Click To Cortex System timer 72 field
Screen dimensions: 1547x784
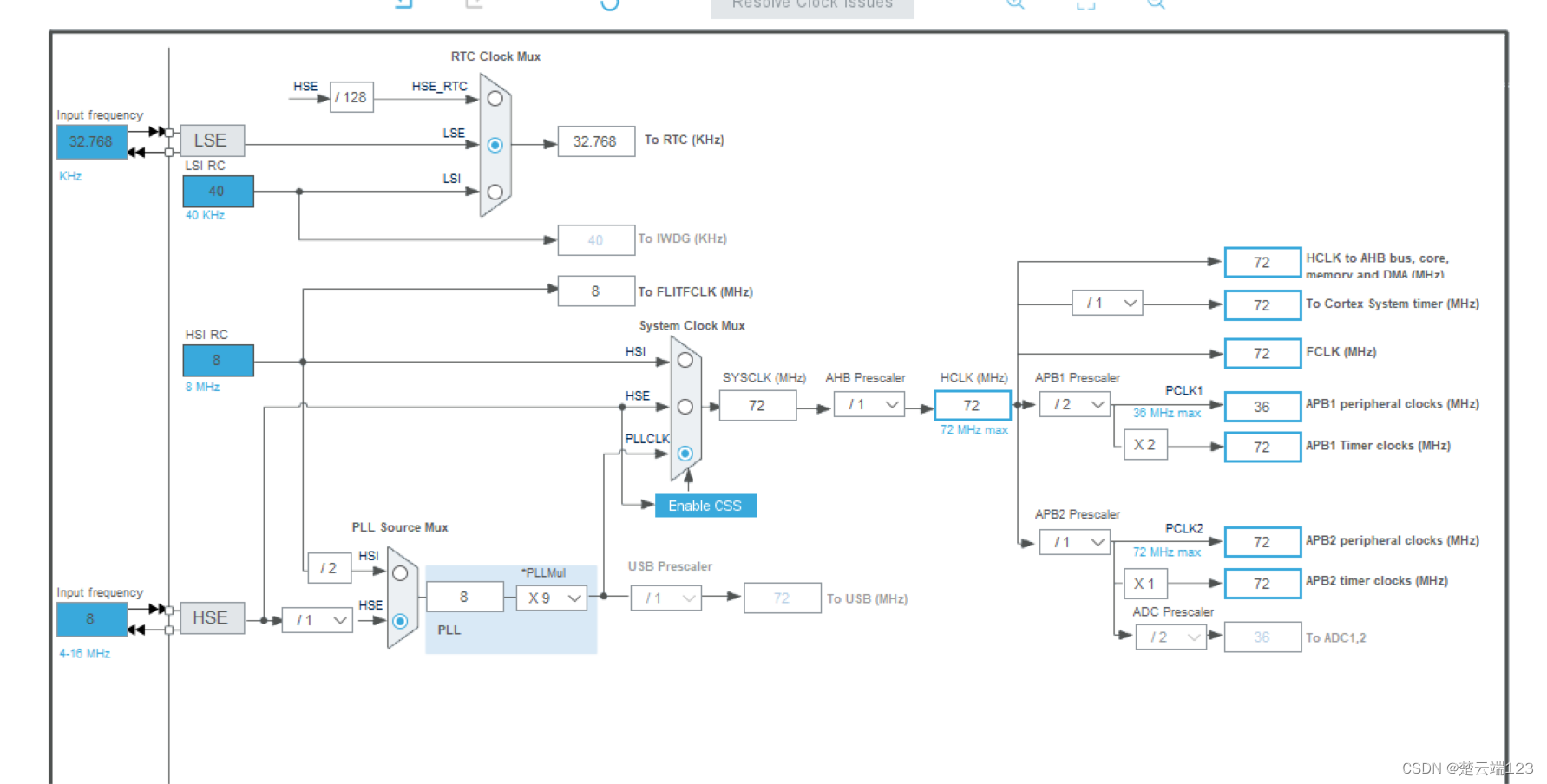click(1262, 305)
